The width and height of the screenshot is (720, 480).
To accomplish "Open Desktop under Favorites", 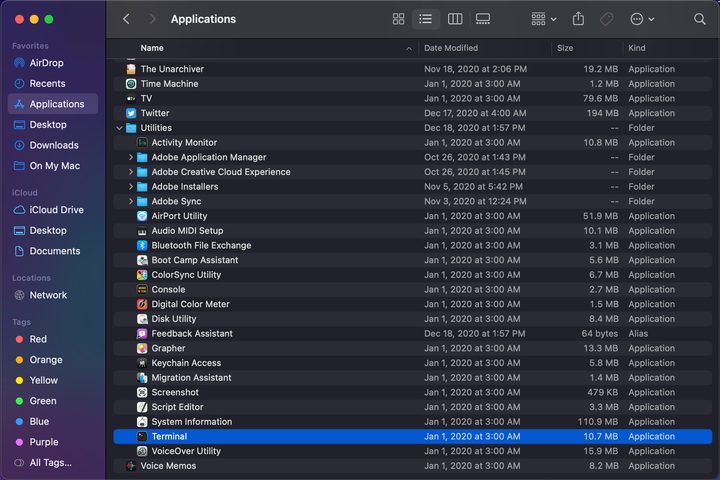I will click(x=53, y=124).
